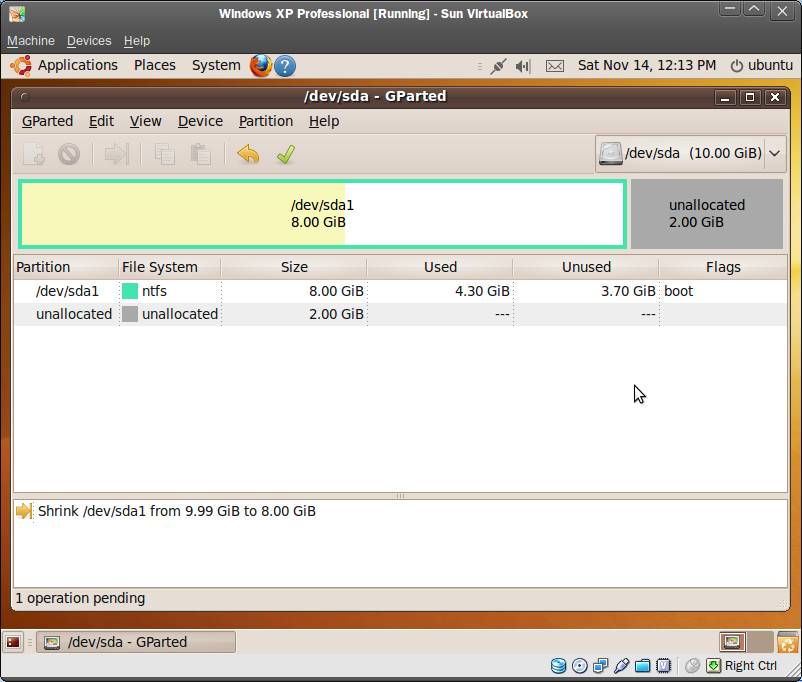Open the blue Help icon in panel

click(285, 66)
